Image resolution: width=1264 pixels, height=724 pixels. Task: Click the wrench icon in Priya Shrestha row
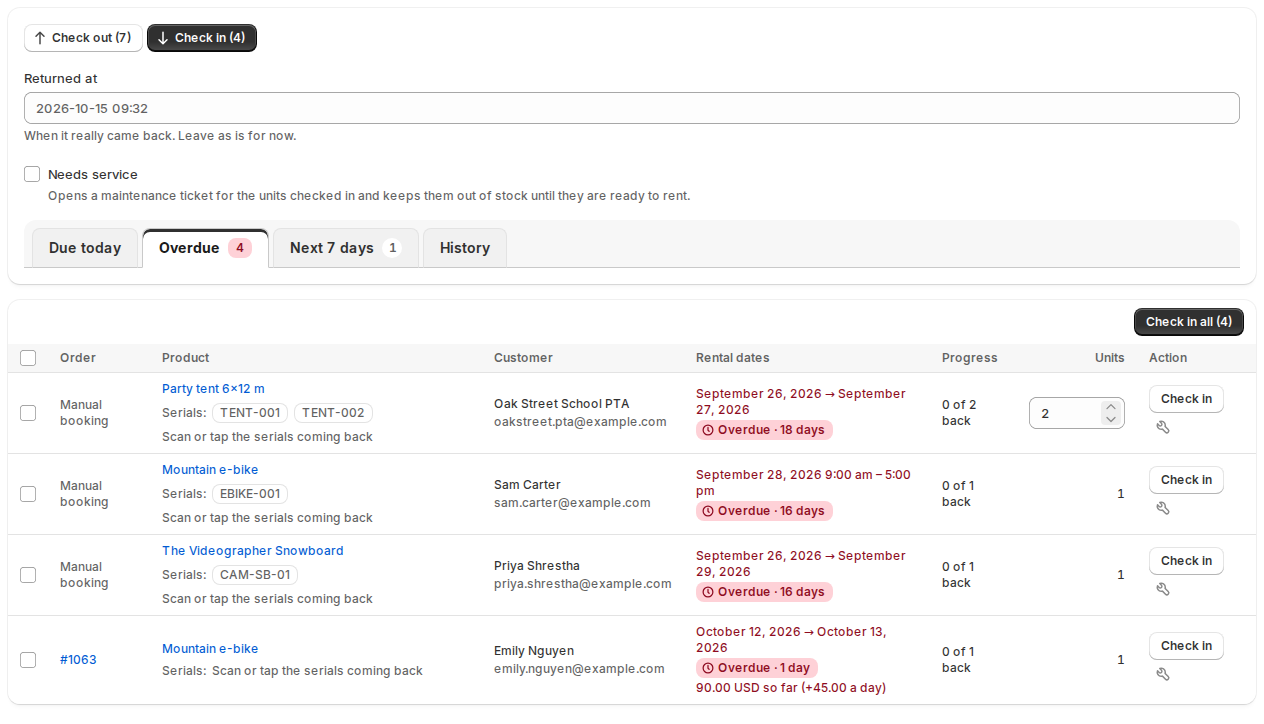(1163, 589)
